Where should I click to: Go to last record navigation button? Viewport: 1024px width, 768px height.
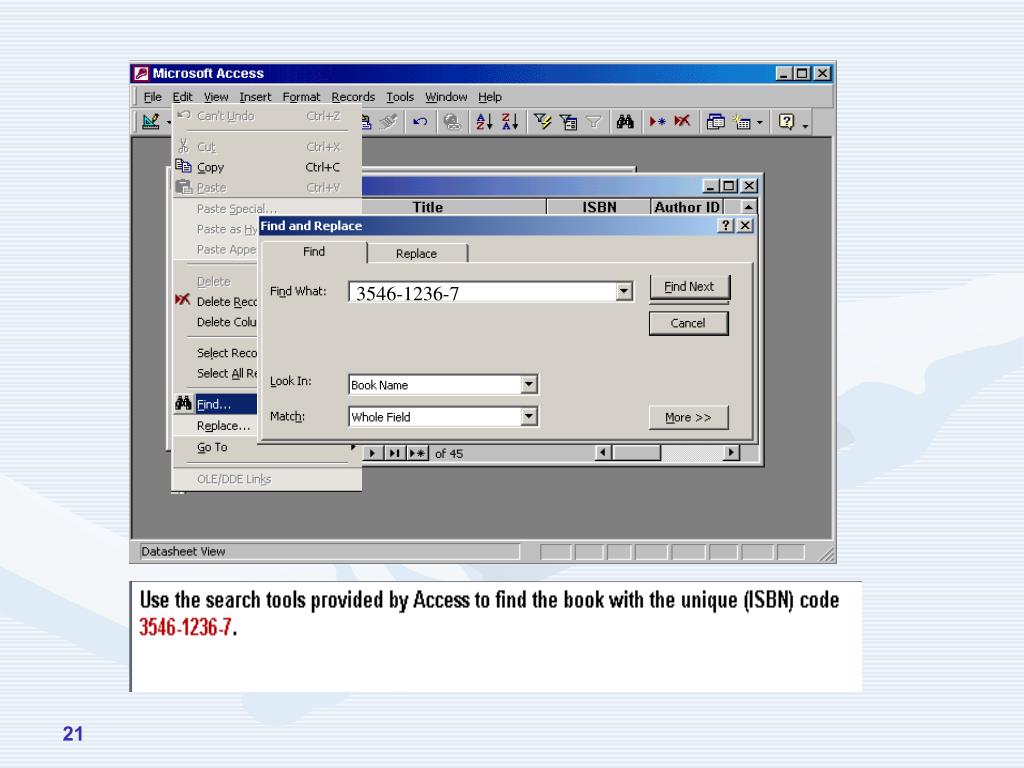(x=394, y=453)
